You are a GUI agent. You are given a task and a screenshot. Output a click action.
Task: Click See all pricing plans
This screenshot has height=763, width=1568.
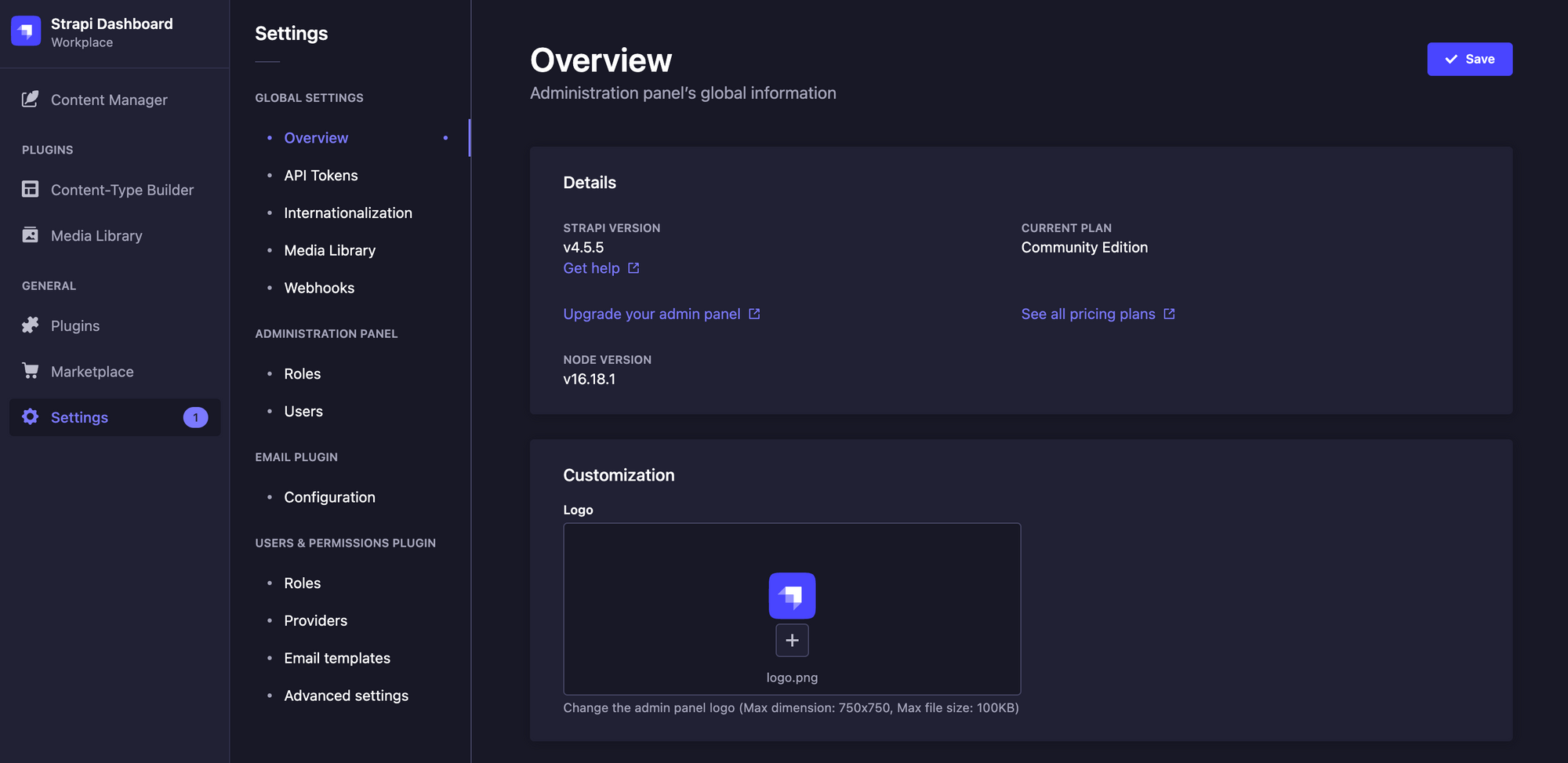point(1087,314)
